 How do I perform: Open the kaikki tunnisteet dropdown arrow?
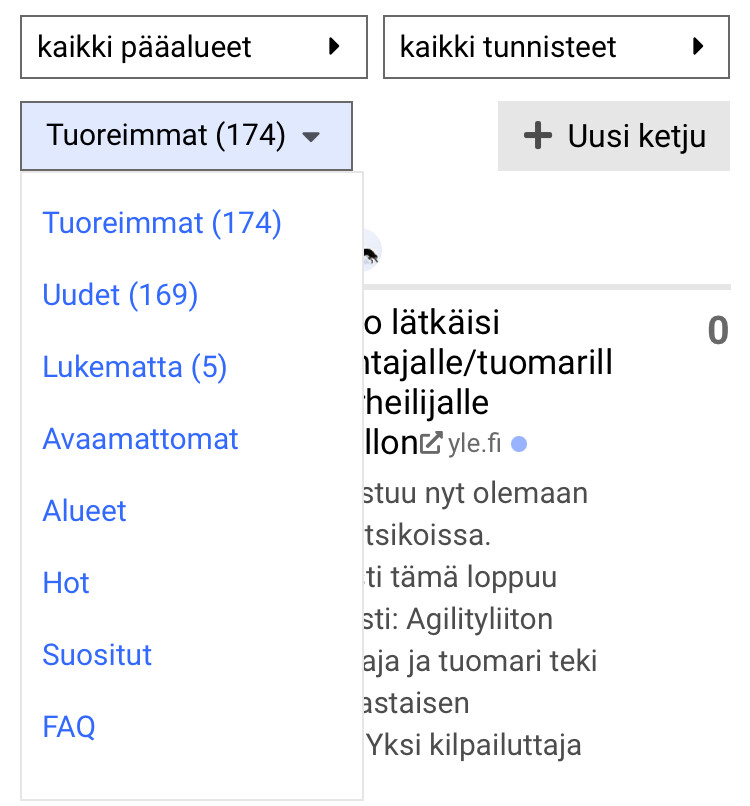697,46
